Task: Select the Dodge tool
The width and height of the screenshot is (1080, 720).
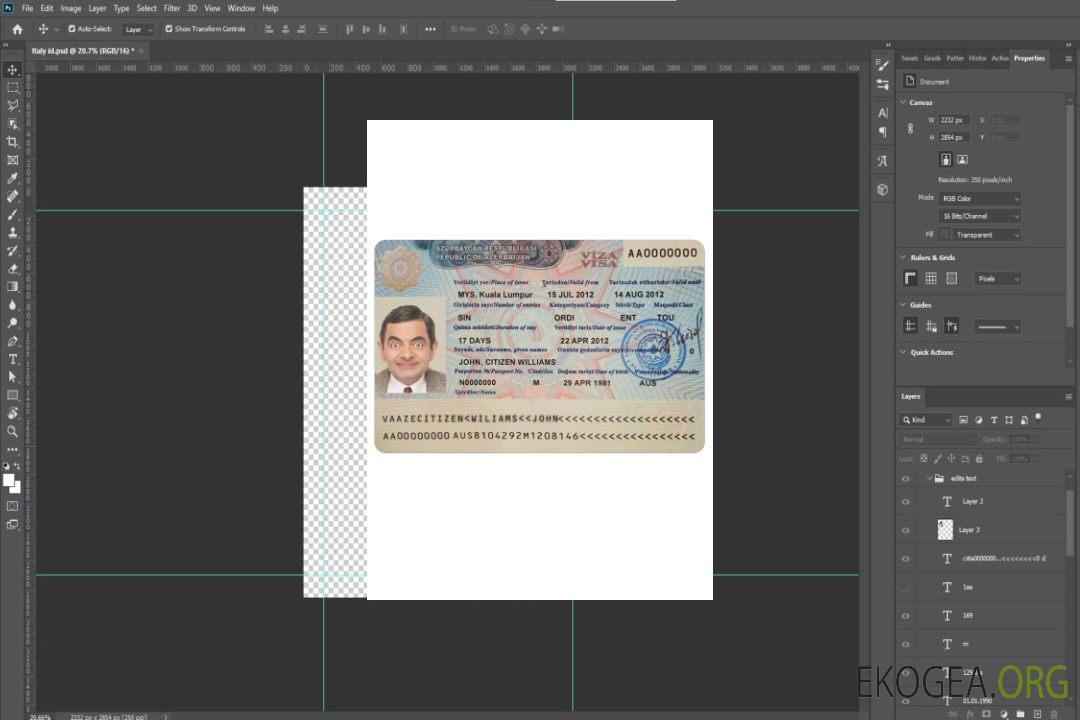Action: tap(12, 322)
